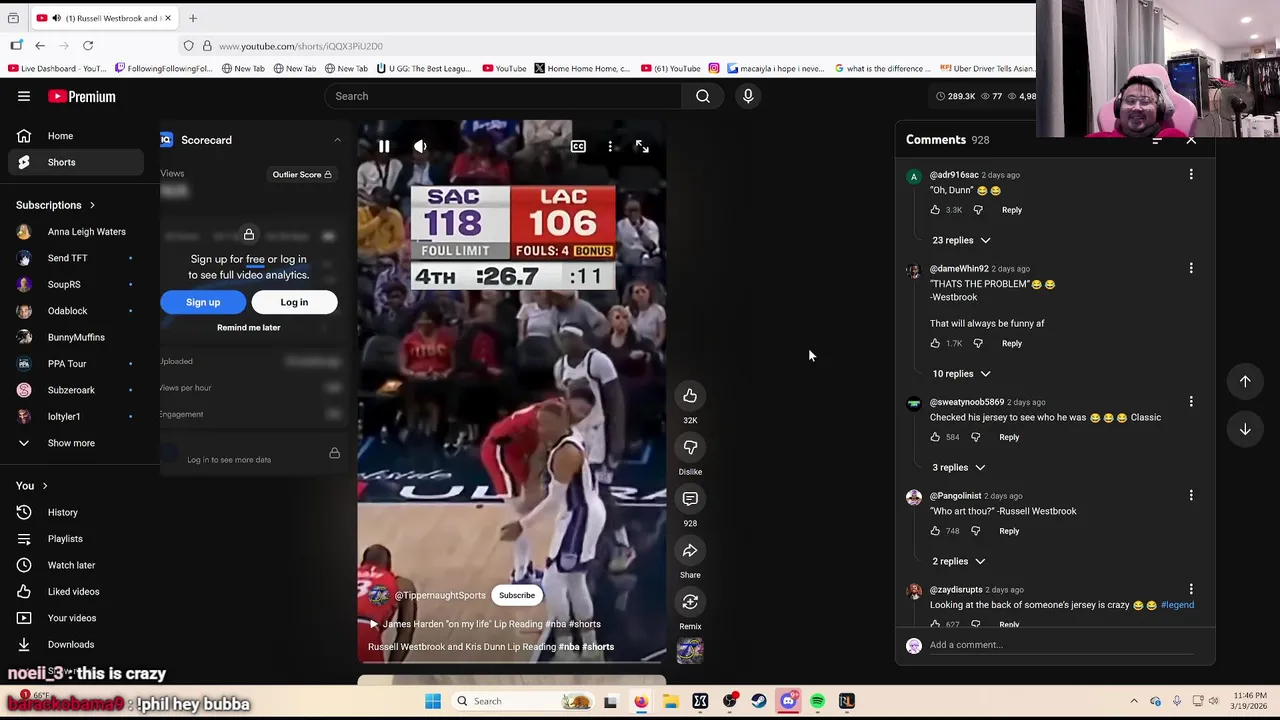Viewport: 1280px width, 720px height.
Task: Open the Short's three-dot options menu
Action: [x=610, y=146]
